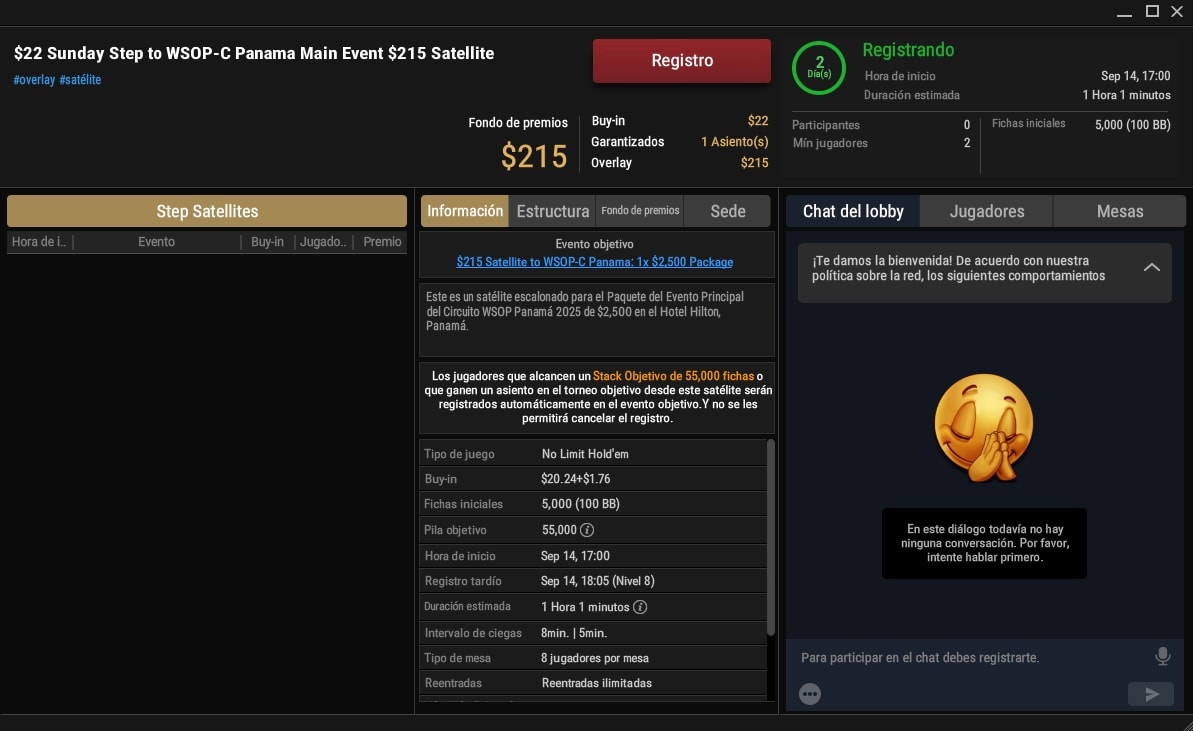The height and width of the screenshot is (731, 1193).
Task: Sort by the Evento column header
Action: tap(156, 242)
